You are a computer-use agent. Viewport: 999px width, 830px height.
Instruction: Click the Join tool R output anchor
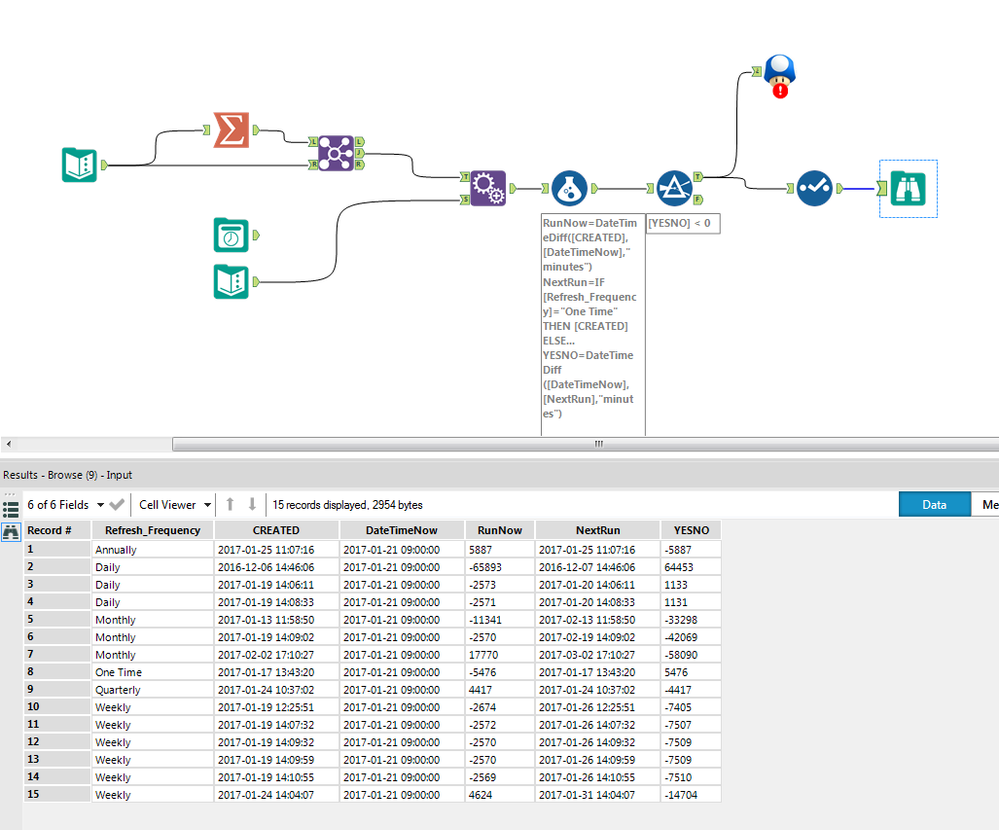coord(359,164)
